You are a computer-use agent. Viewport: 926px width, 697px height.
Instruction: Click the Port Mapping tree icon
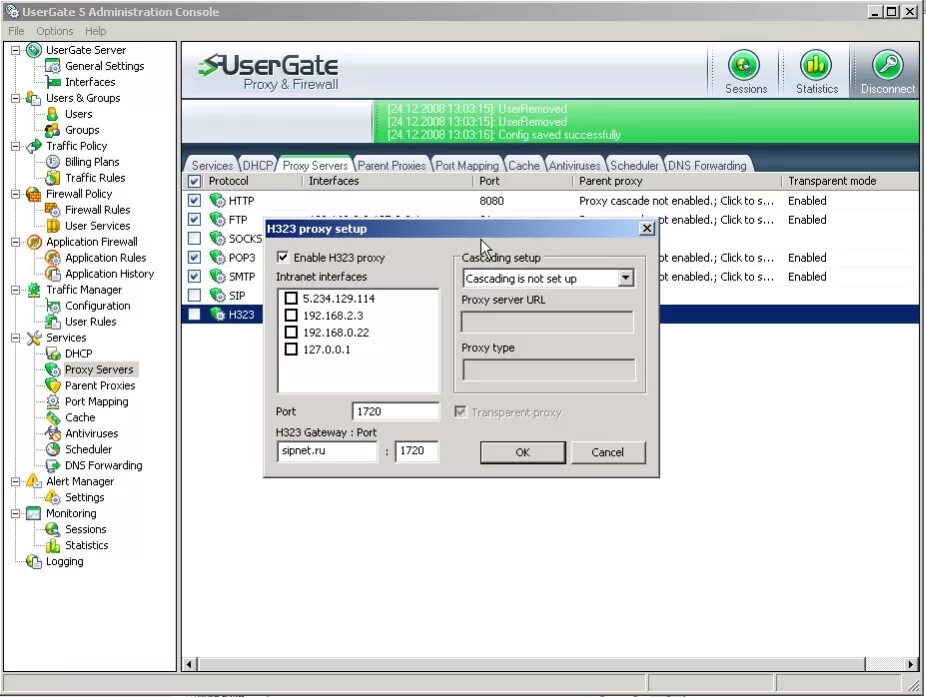53,402
